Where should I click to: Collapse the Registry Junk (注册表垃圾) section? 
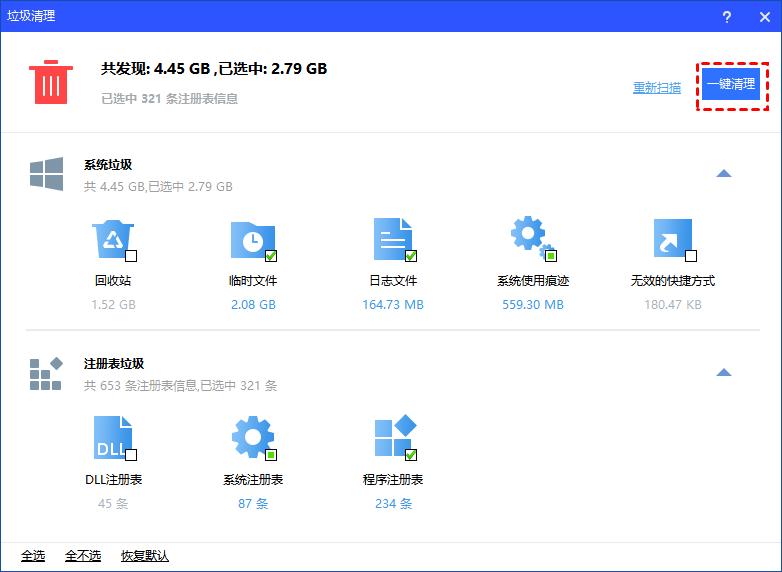(724, 373)
